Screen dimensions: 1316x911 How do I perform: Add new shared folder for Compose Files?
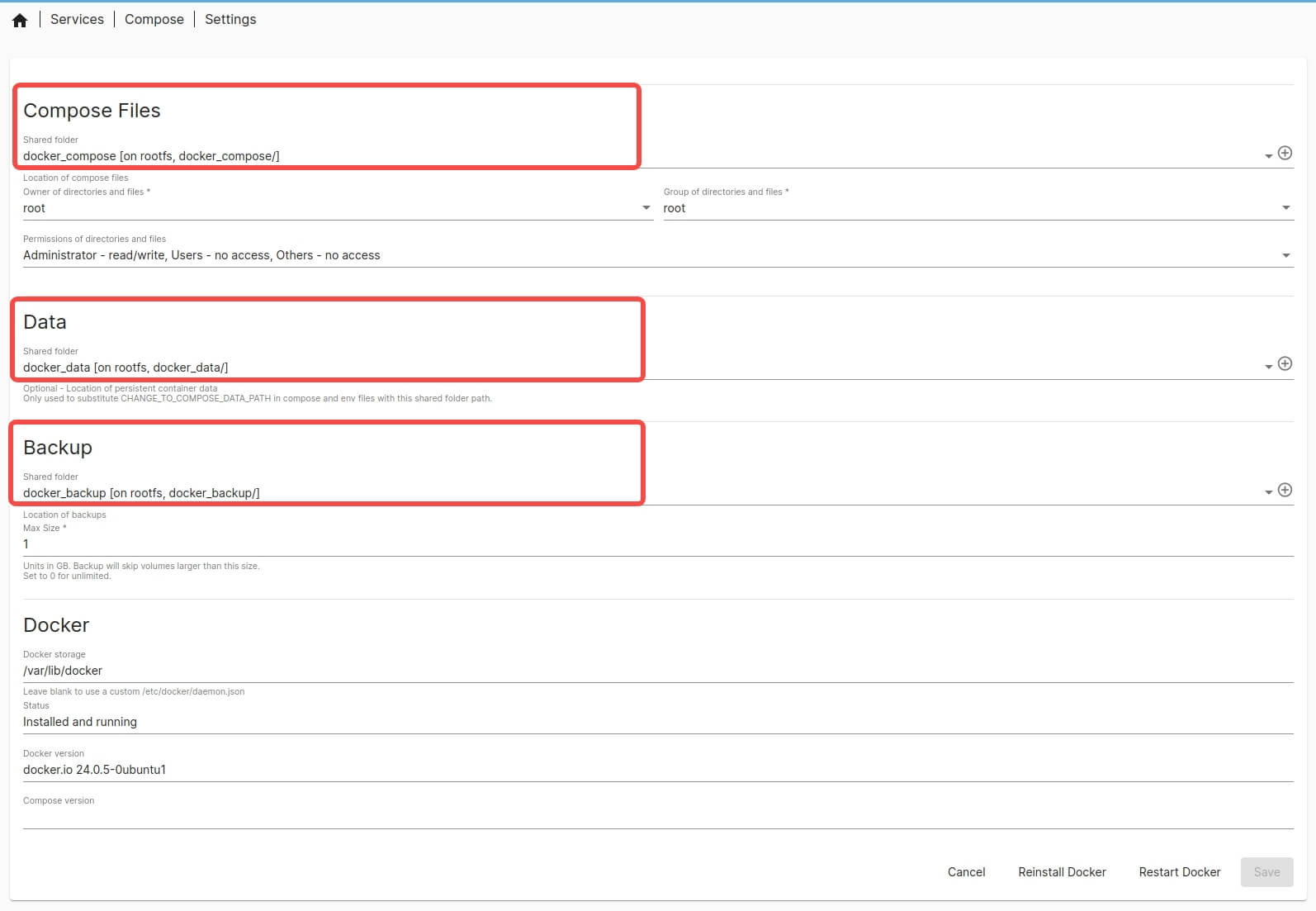click(x=1285, y=153)
